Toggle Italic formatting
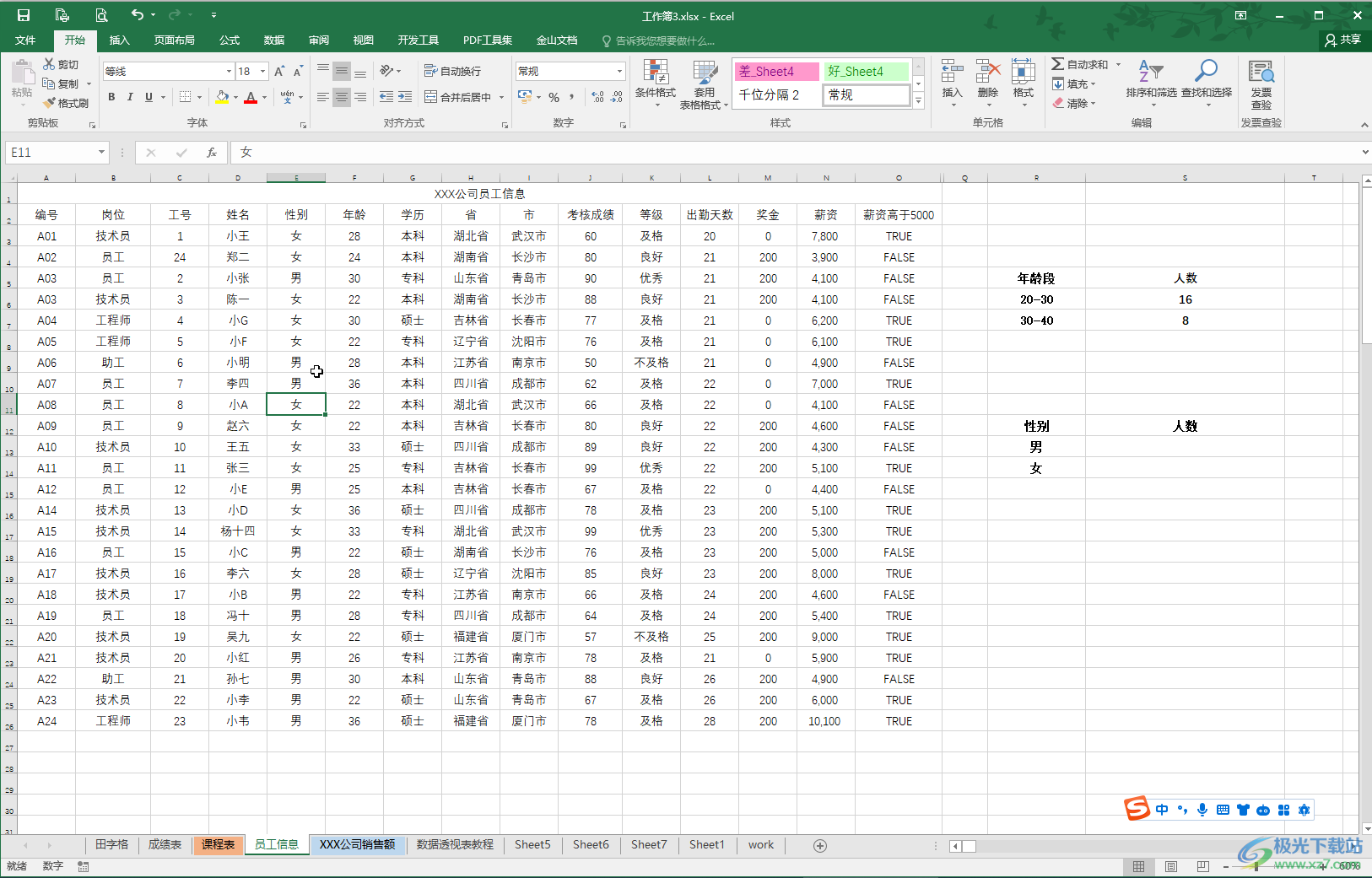 click(130, 97)
